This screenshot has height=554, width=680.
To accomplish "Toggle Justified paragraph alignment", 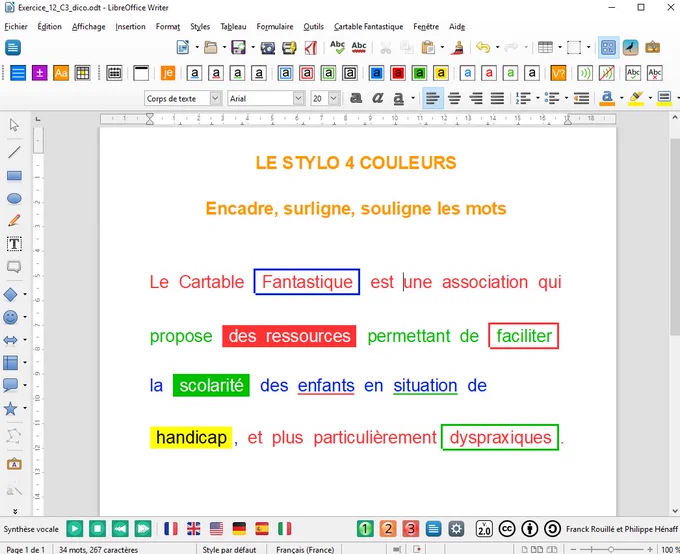I will click(x=497, y=98).
